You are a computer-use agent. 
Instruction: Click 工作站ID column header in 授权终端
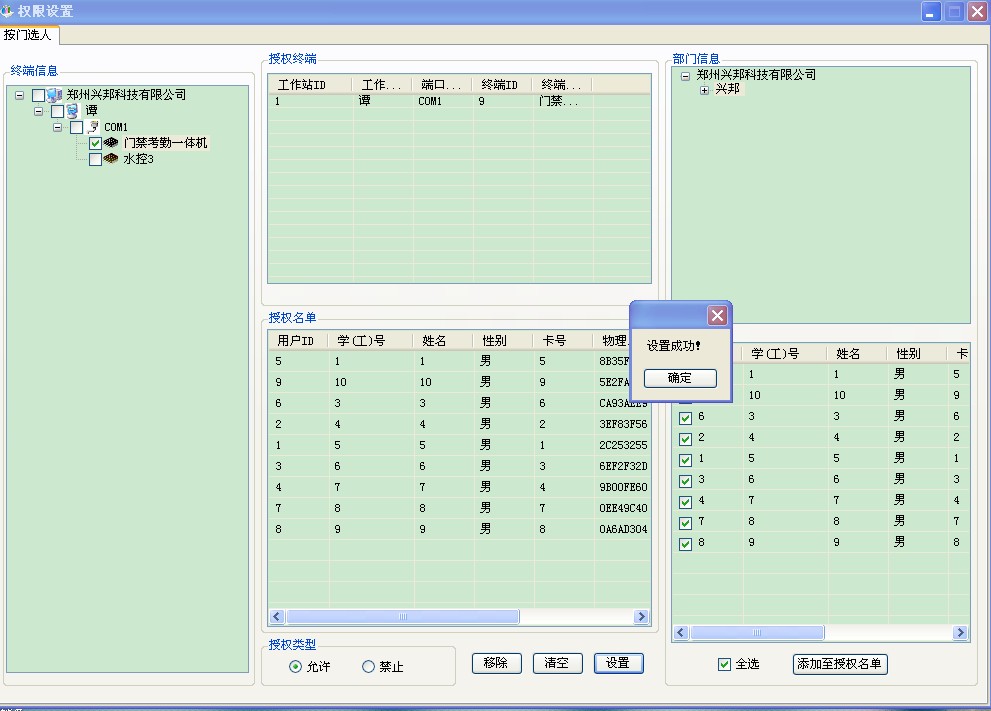tap(310, 84)
